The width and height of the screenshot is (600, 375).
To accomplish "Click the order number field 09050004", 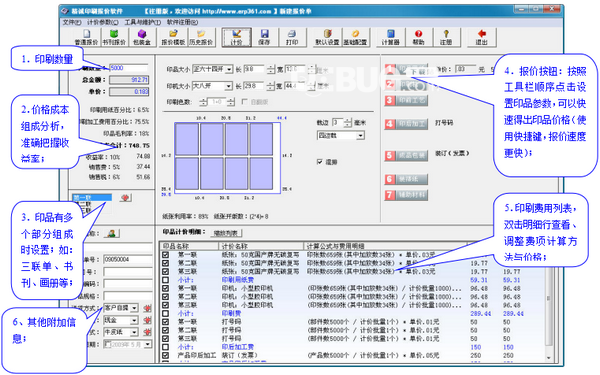I will tap(128, 259).
